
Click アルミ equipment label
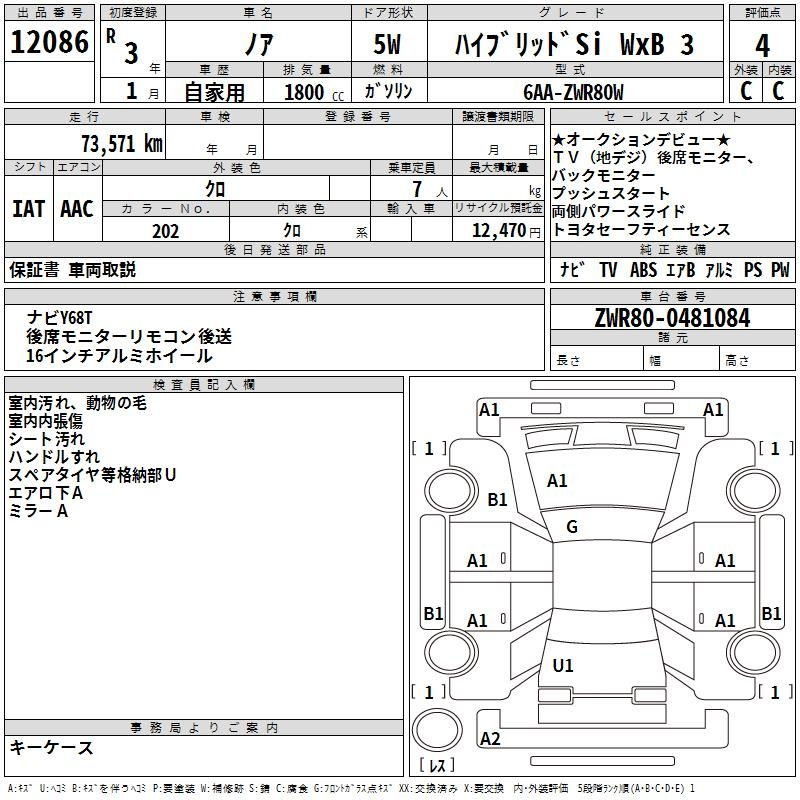pyautogui.click(x=718, y=269)
